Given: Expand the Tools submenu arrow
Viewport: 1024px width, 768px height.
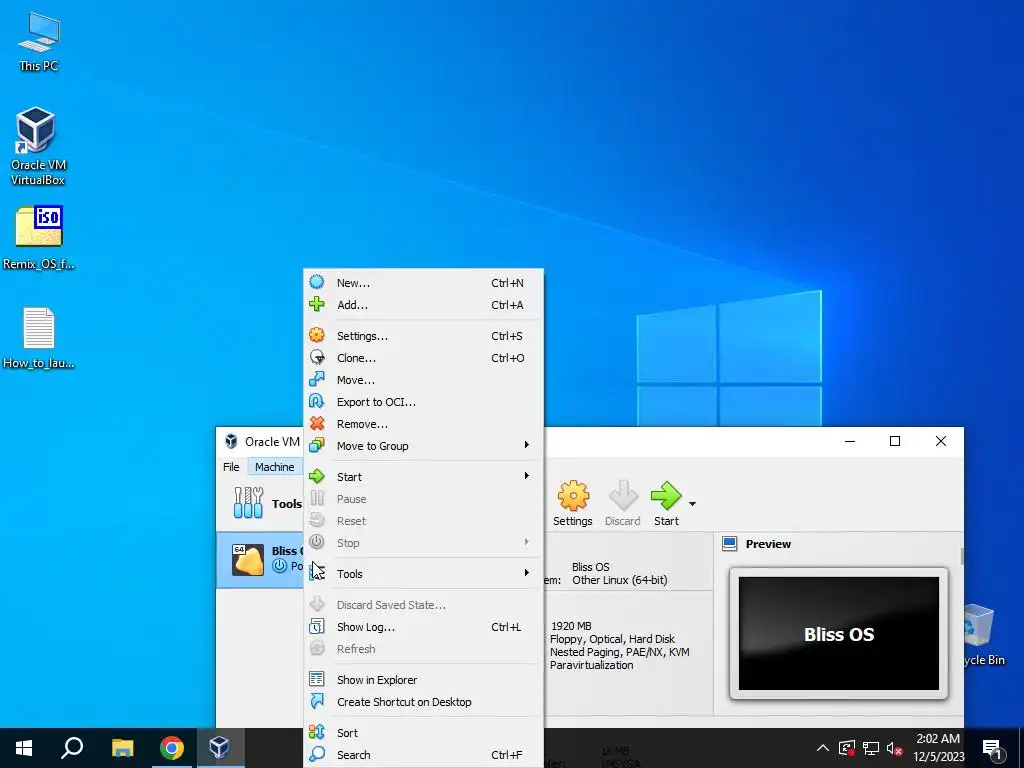Looking at the screenshot, I should pyautogui.click(x=526, y=573).
